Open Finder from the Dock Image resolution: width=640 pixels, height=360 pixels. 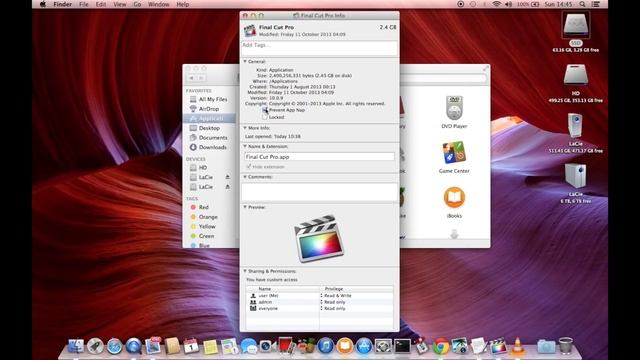click(76, 346)
